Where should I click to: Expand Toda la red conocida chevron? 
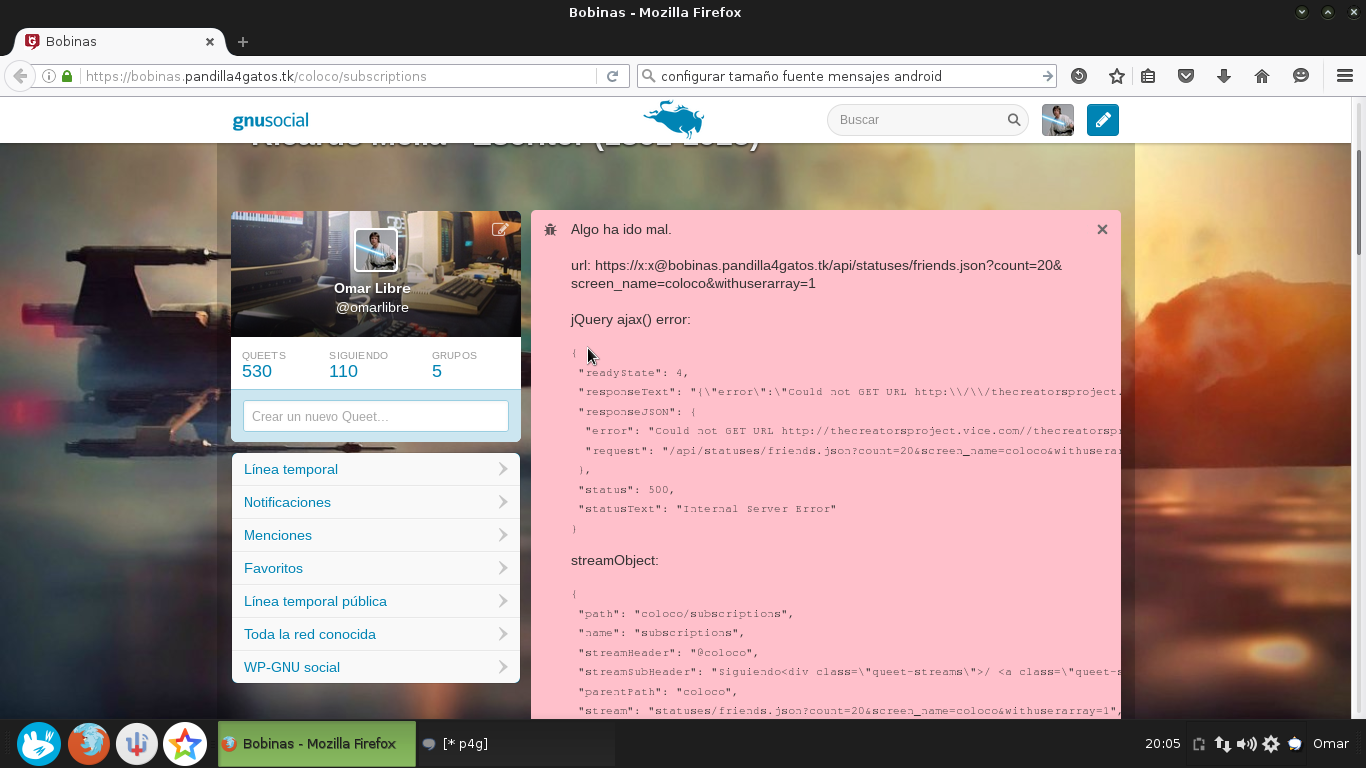pos(502,634)
